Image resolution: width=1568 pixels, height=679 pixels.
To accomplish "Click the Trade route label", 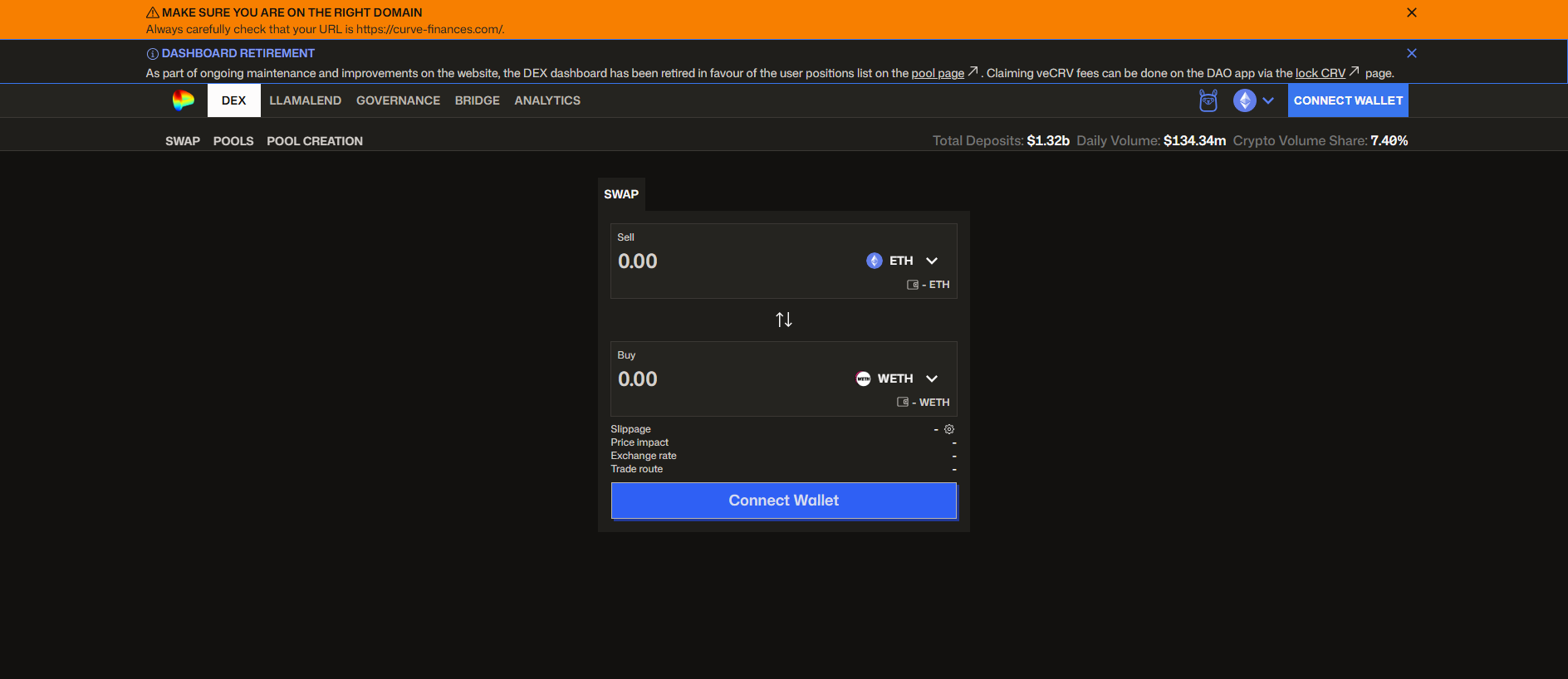I will coord(637,469).
